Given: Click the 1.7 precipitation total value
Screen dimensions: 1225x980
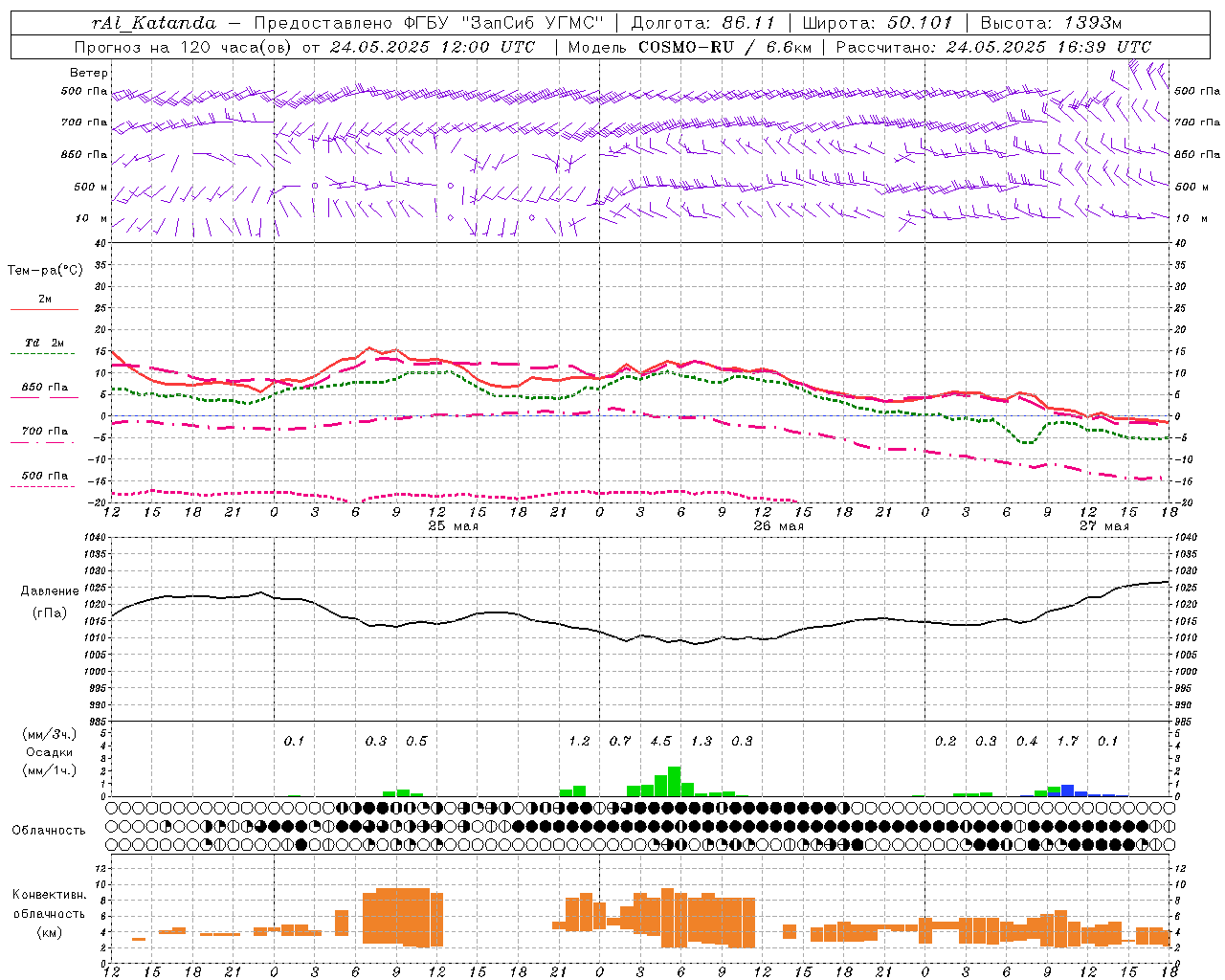Looking at the screenshot, I should point(1067,742).
